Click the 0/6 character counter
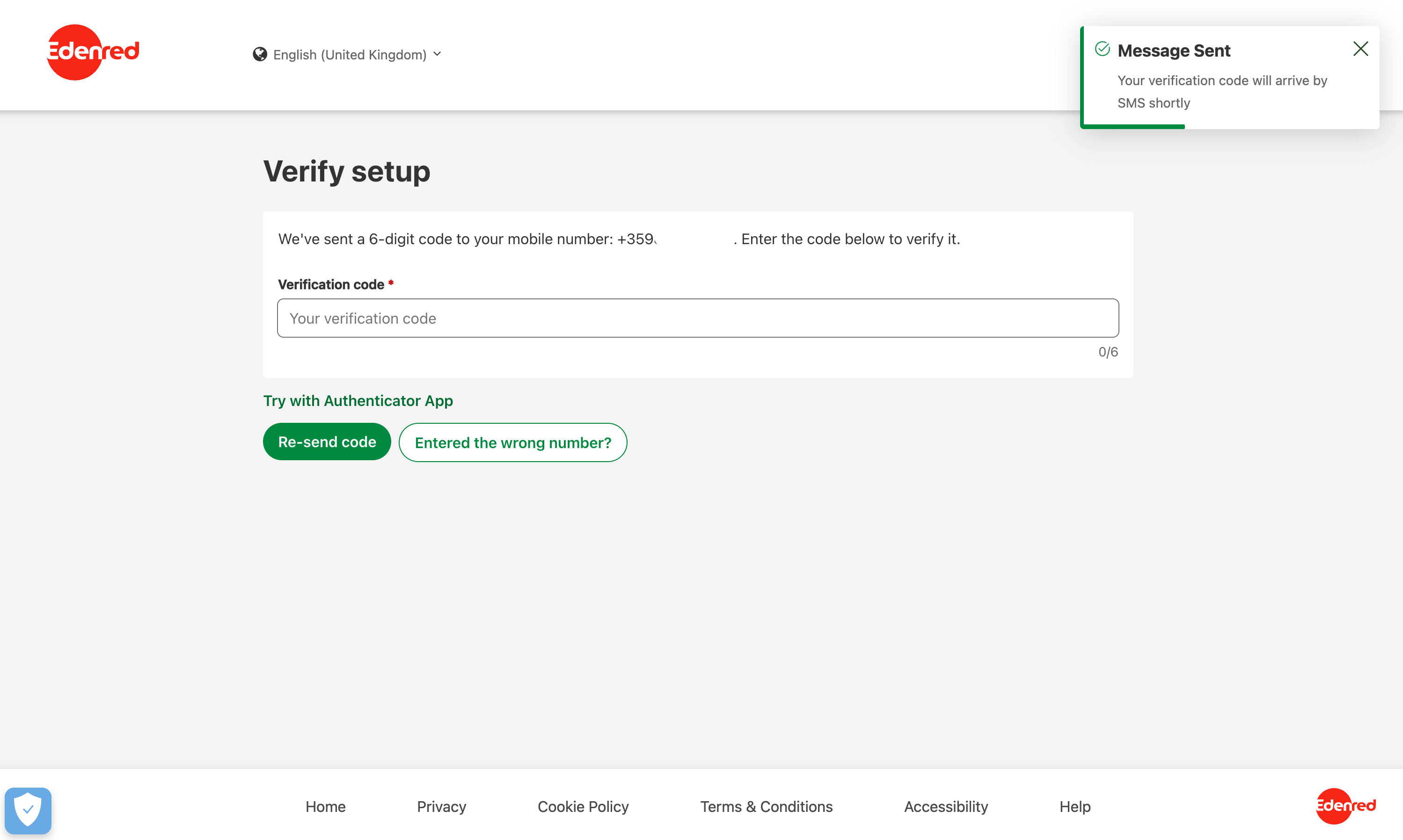This screenshot has height=840, width=1403. tap(1107, 352)
